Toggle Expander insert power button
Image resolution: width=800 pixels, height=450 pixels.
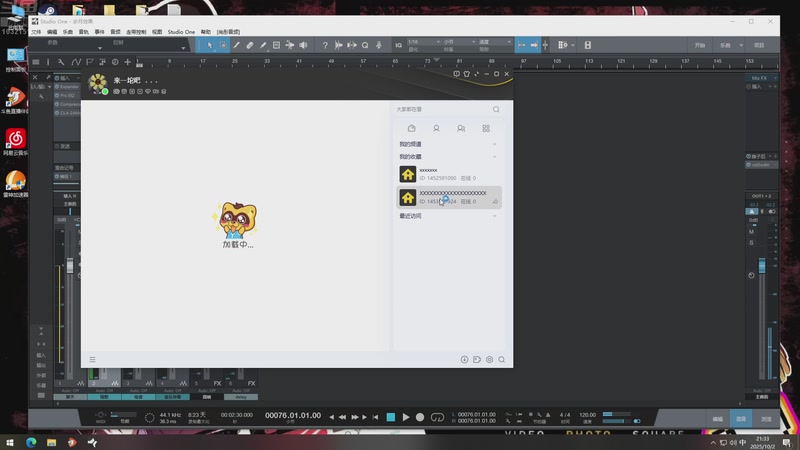[x=57, y=87]
